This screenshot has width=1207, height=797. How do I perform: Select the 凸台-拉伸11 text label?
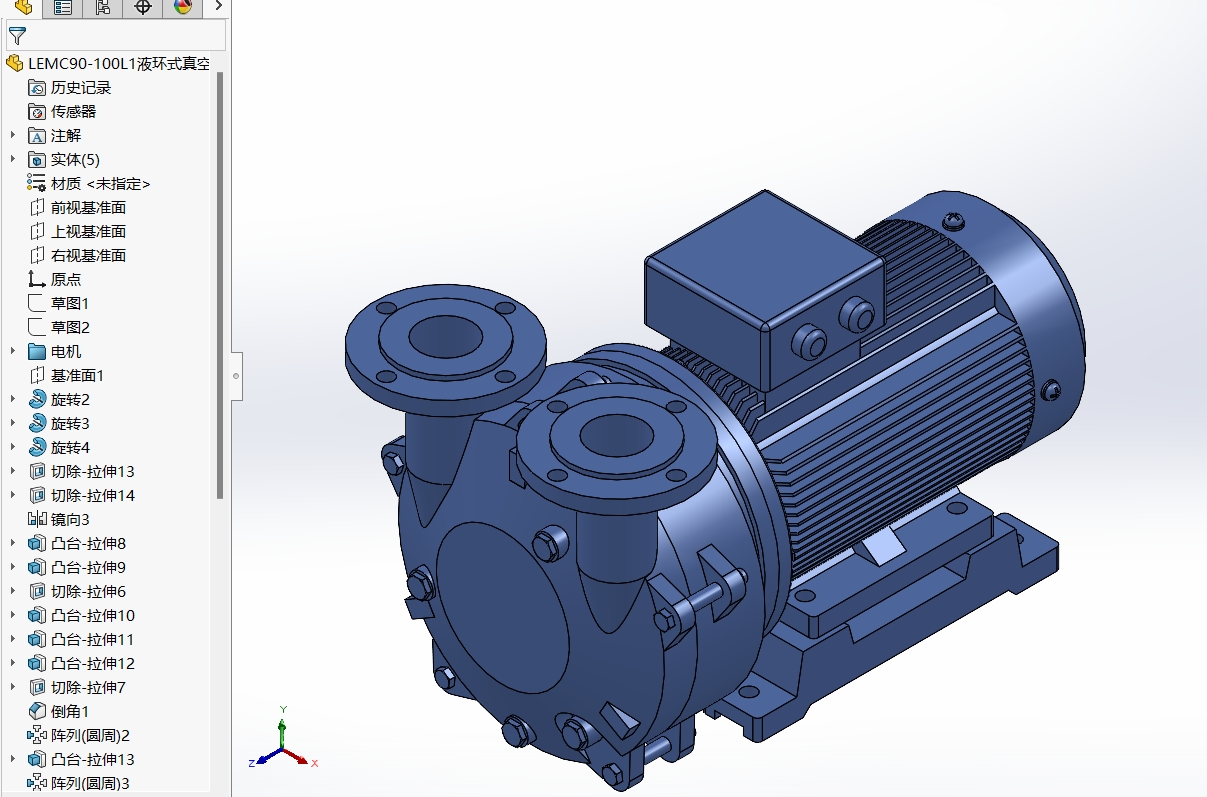[92, 639]
